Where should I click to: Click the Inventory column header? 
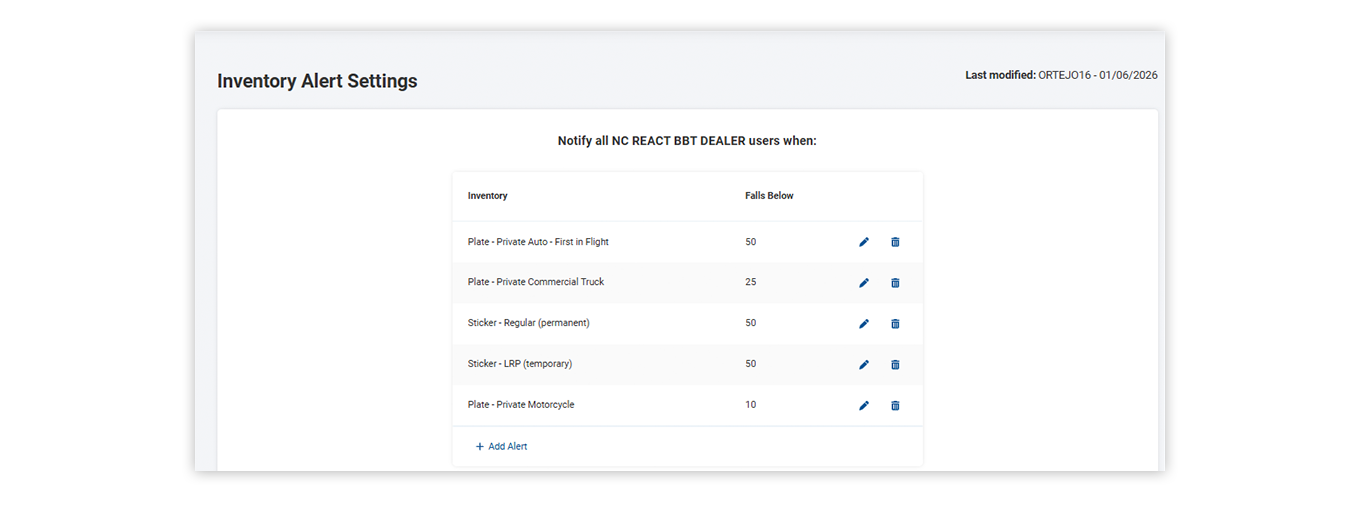click(x=487, y=196)
